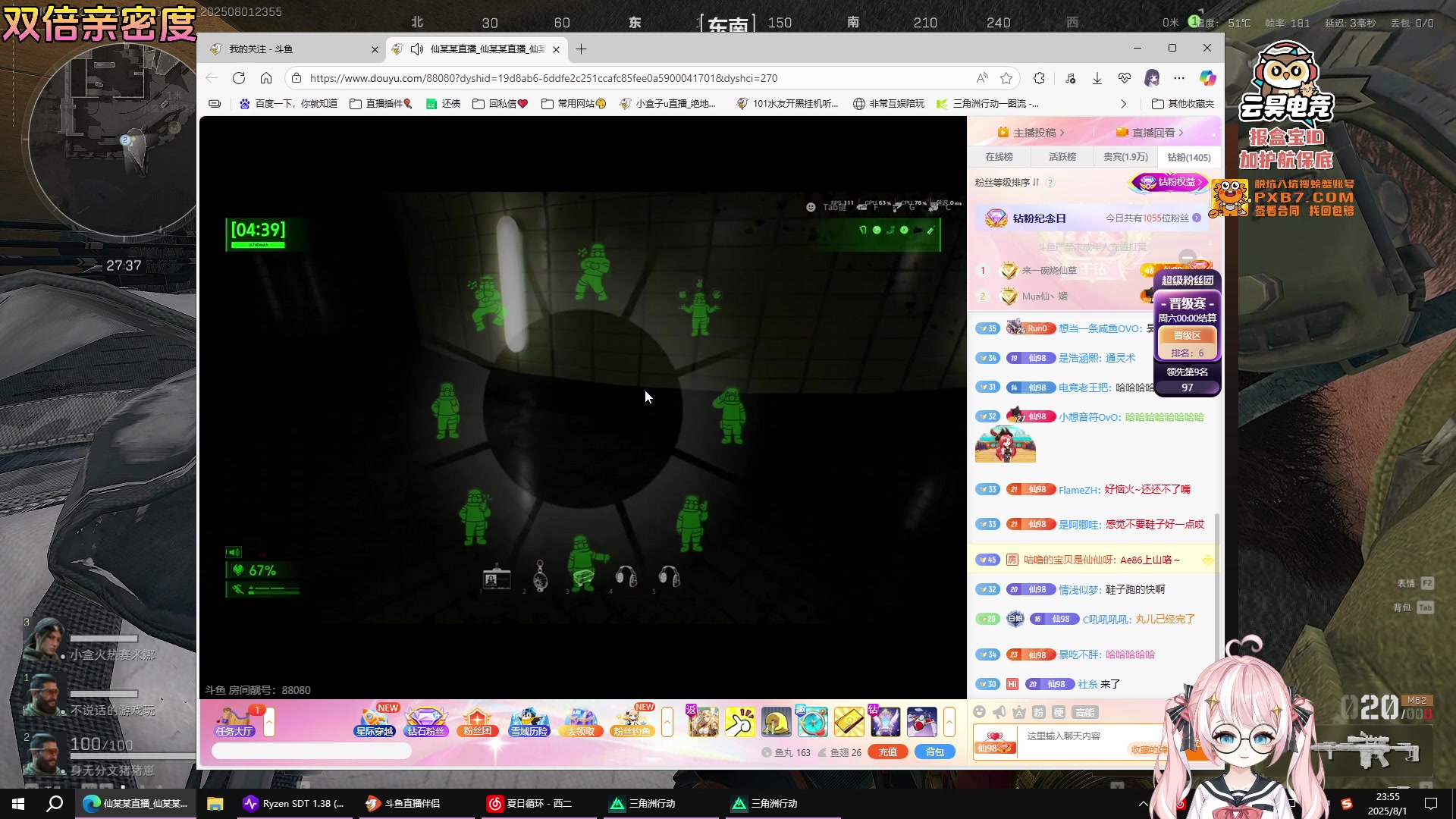Click the font style bag icon
This screenshot has height=819, width=1456.
coord(1019,712)
